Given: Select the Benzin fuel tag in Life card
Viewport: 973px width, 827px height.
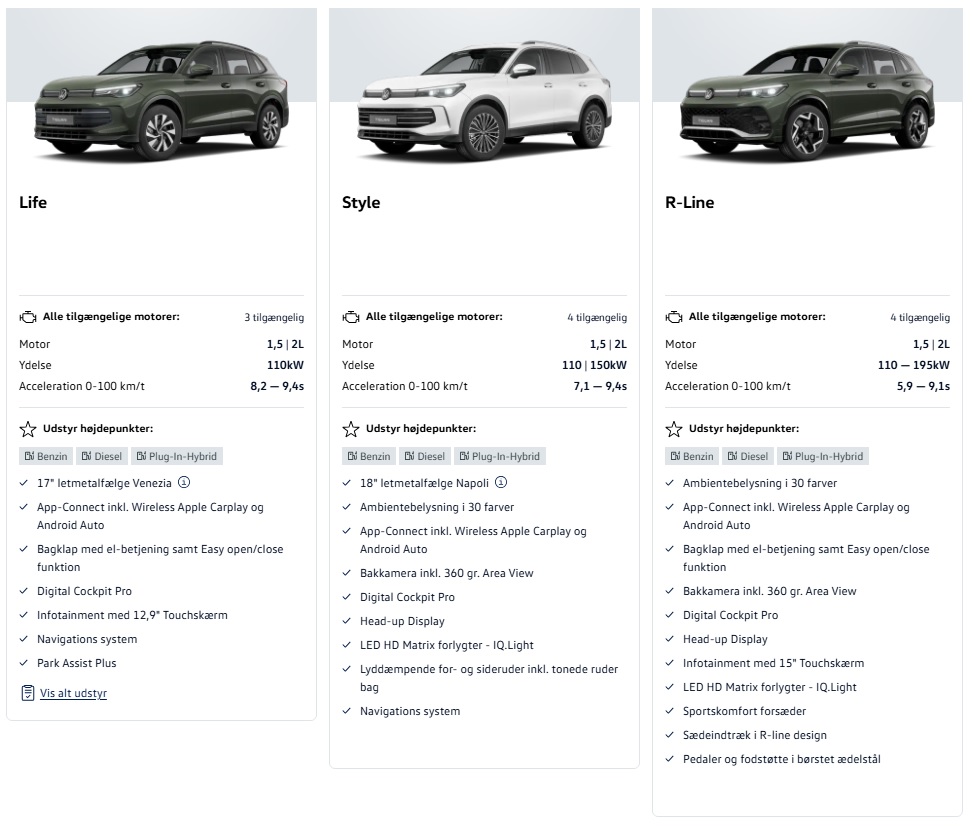Looking at the screenshot, I should [44, 456].
